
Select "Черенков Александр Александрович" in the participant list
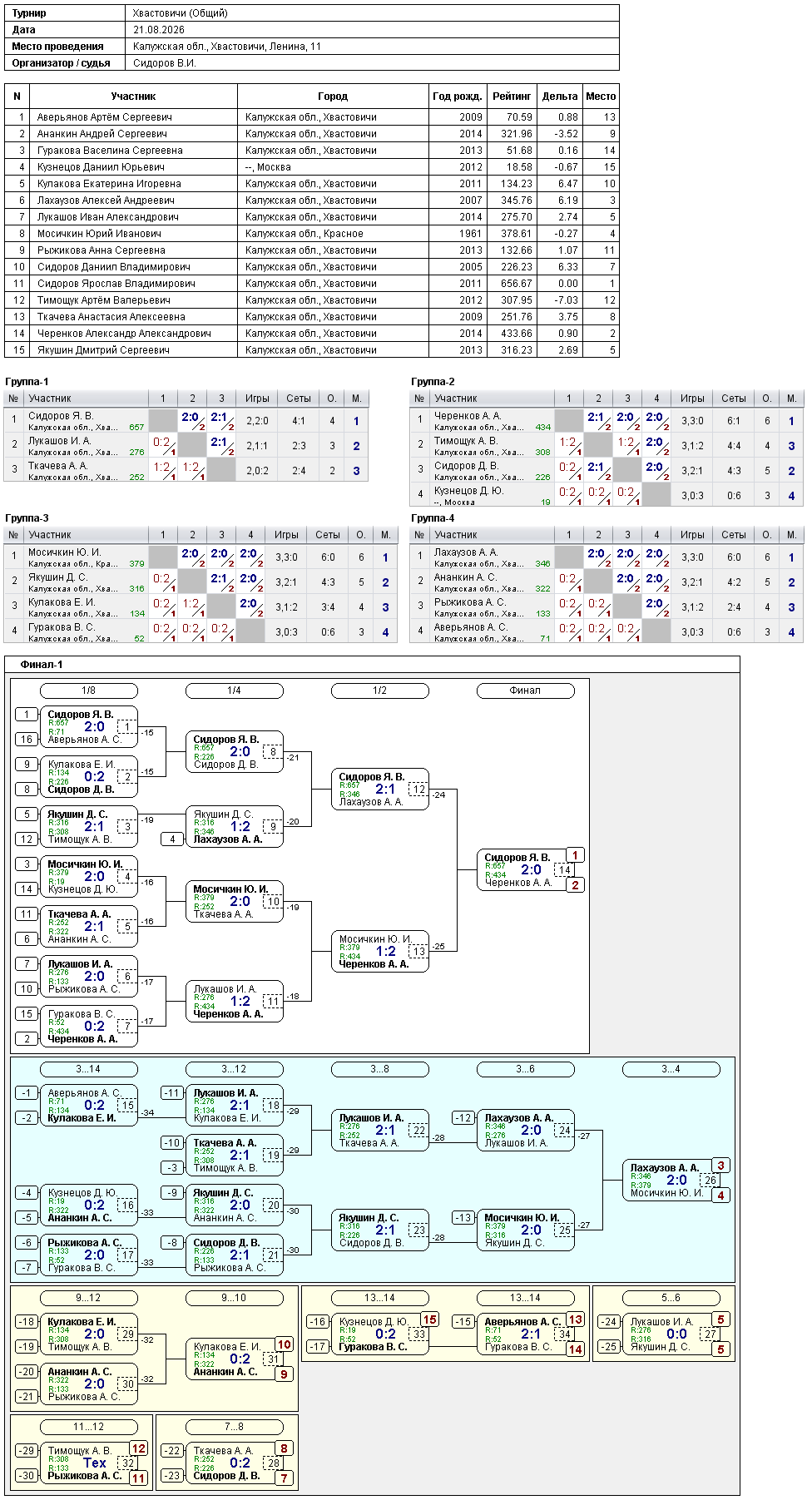[x=124, y=334]
